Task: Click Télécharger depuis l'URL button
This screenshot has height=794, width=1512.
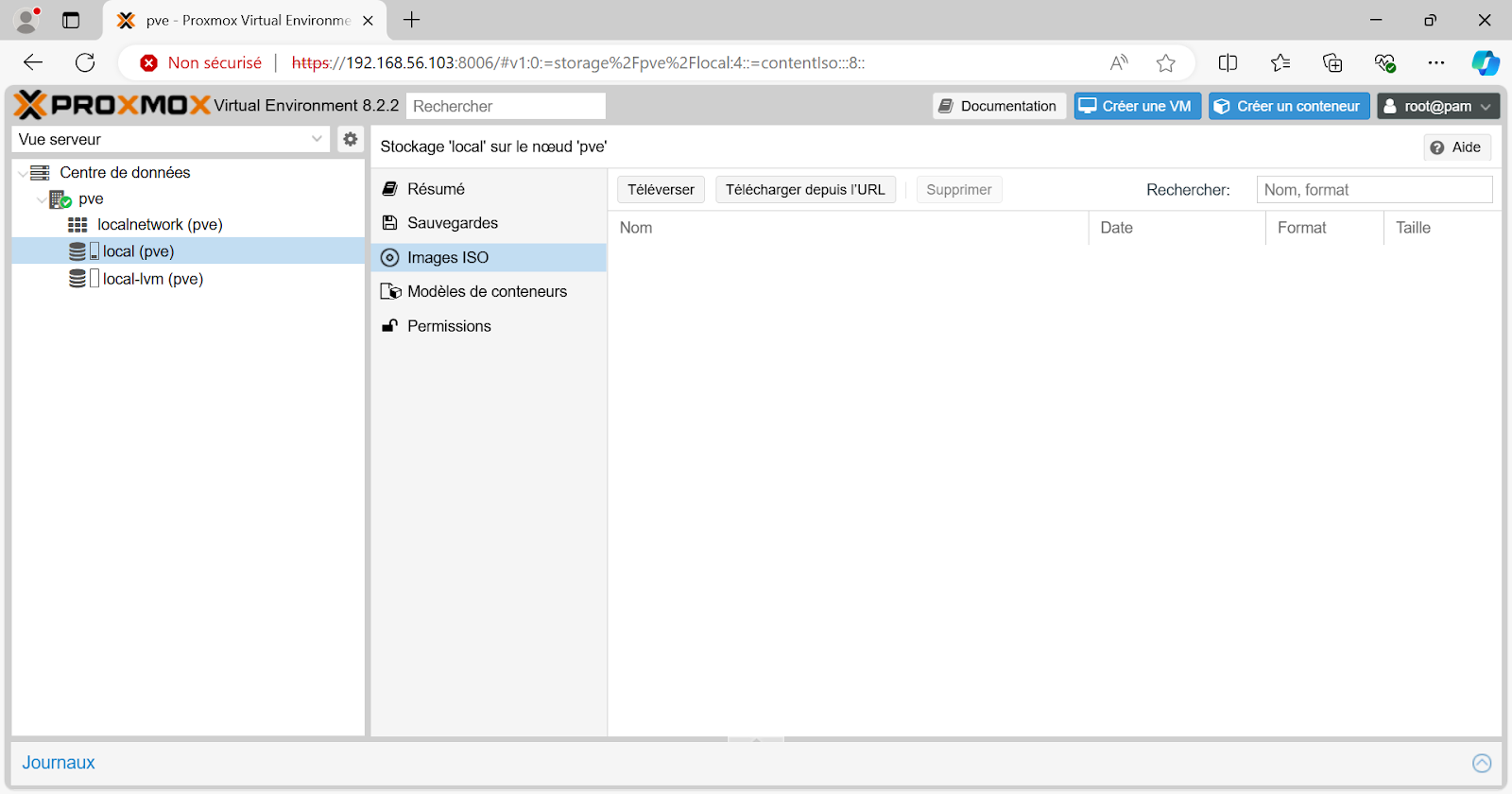Action: (x=805, y=189)
